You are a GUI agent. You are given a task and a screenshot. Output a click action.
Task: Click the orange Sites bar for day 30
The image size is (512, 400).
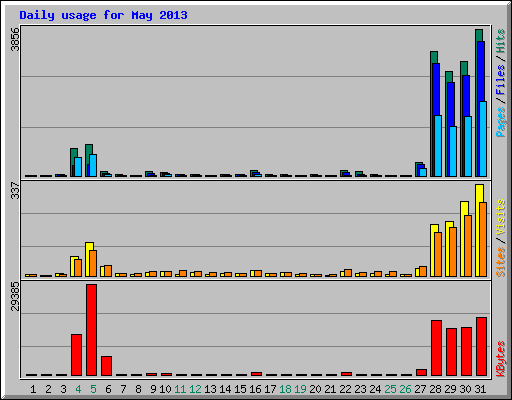tap(468, 246)
